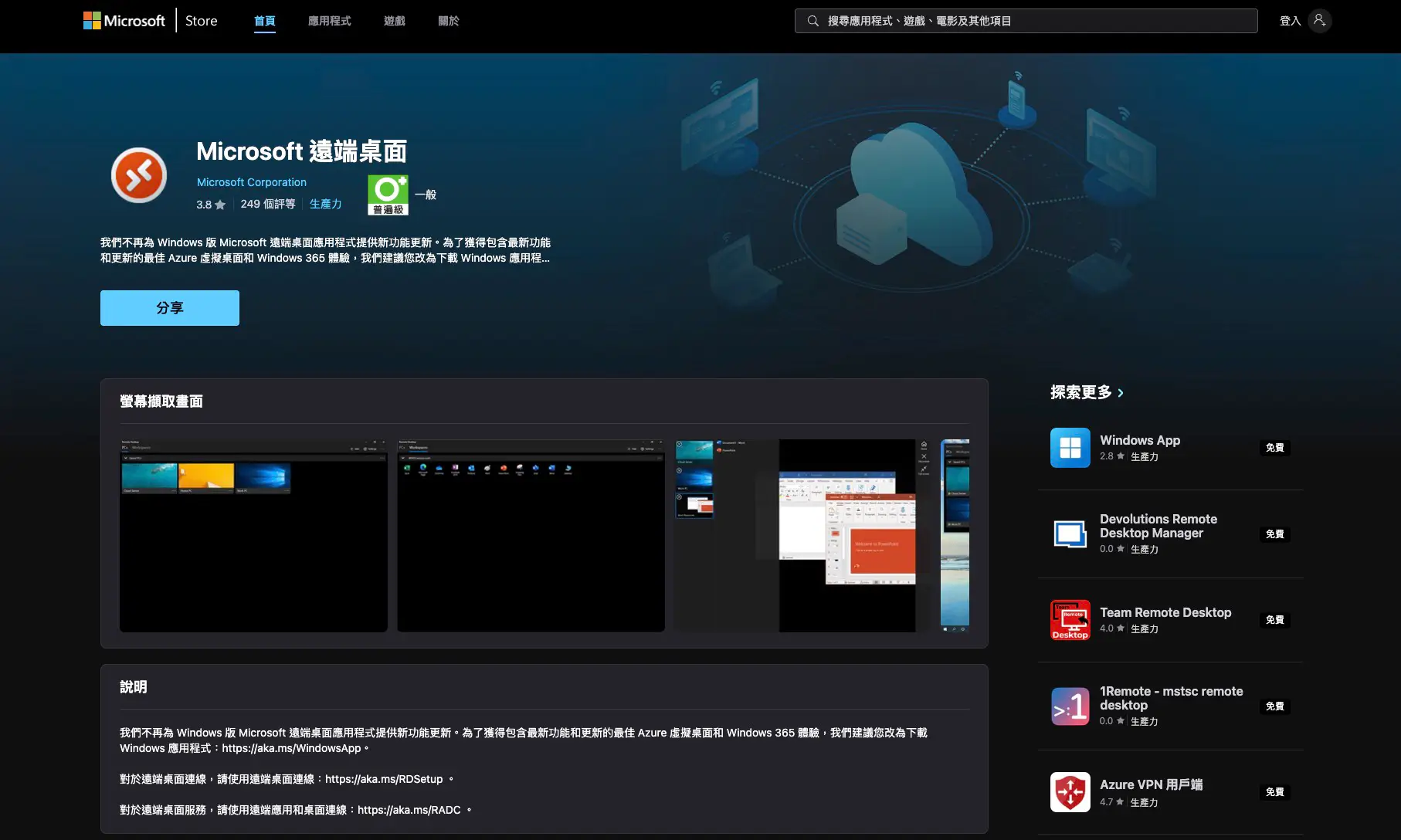Click the 4.0 rating for Team Remote Desktop
Screen dimensions: 1401x840
click(x=1112, y=628)
